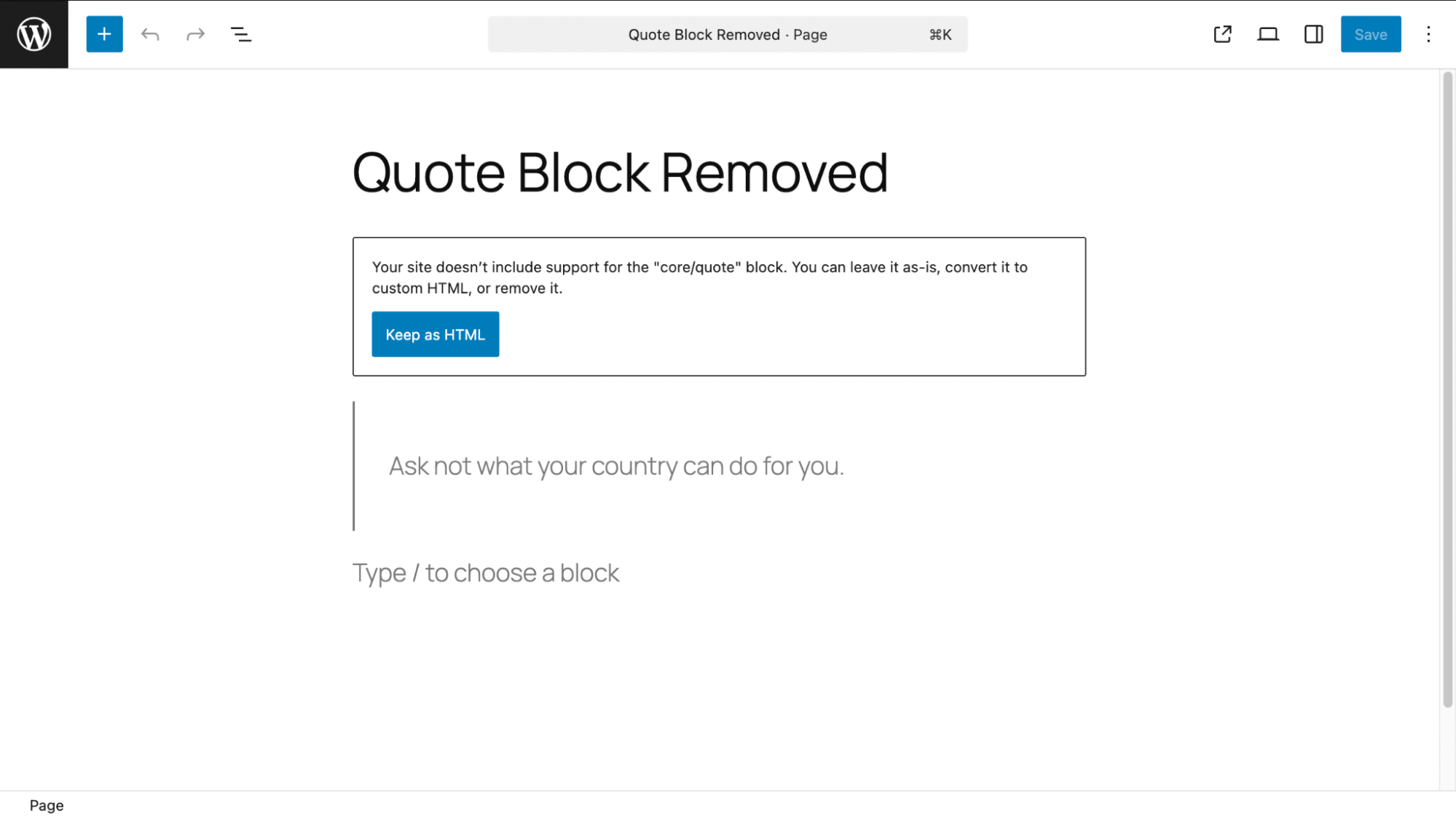Open the WordPress logo site menu

coord(34,34)
